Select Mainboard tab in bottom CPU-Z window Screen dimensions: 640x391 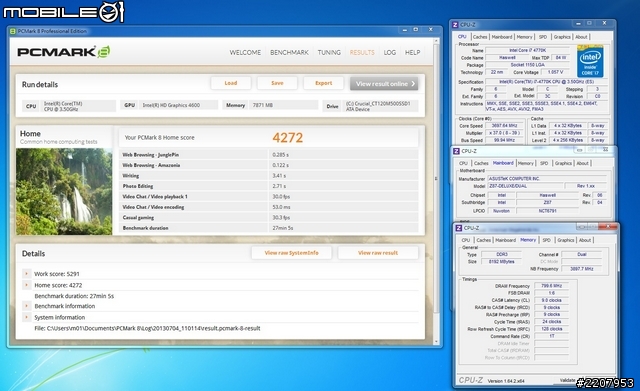click(506, 240)
